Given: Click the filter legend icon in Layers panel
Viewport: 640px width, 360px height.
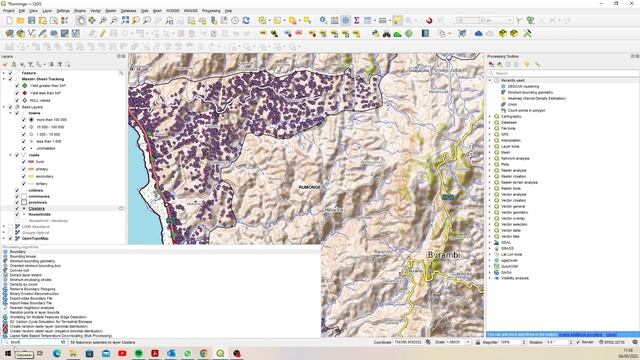Looking at the screenshot, I should (x=30, y=64).
